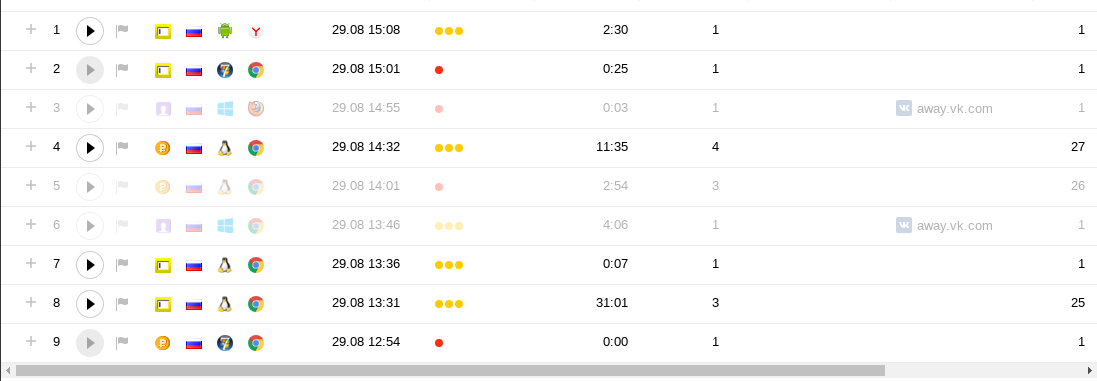
Task: Toggle the flag on row 4
Action: [122, 148]
